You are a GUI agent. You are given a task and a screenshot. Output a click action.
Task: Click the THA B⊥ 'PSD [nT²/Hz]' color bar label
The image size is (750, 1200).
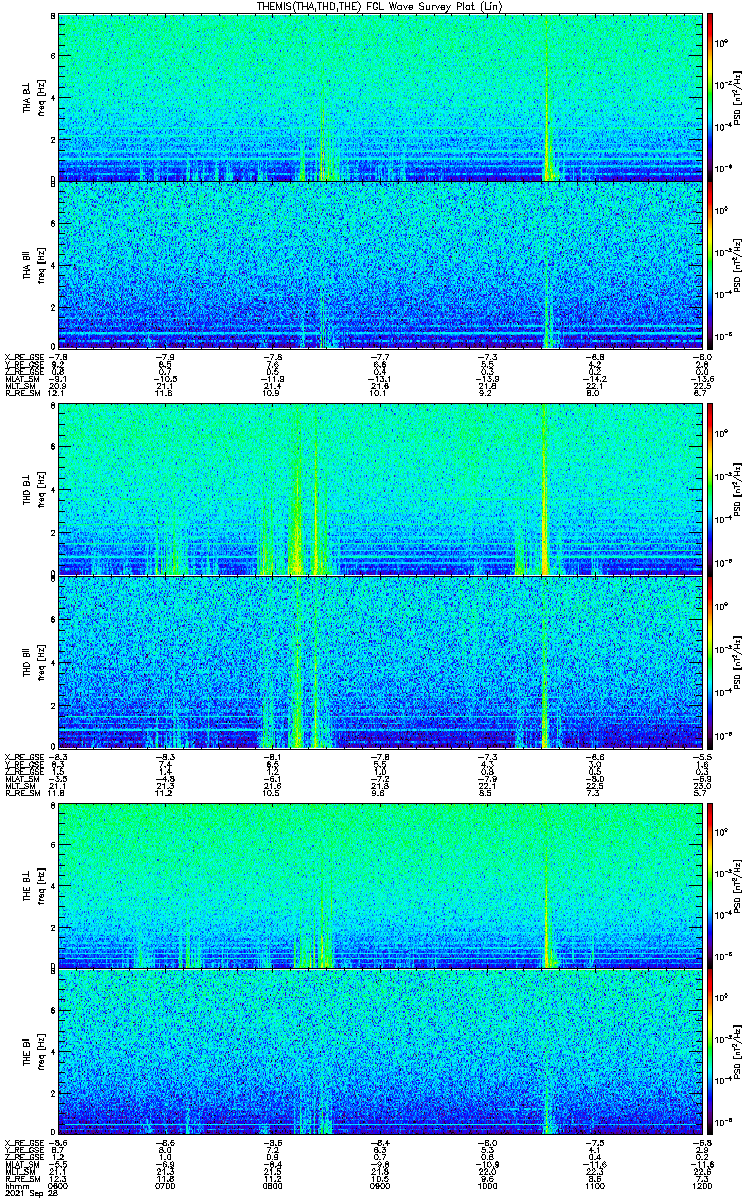click(x=735, y=97)
